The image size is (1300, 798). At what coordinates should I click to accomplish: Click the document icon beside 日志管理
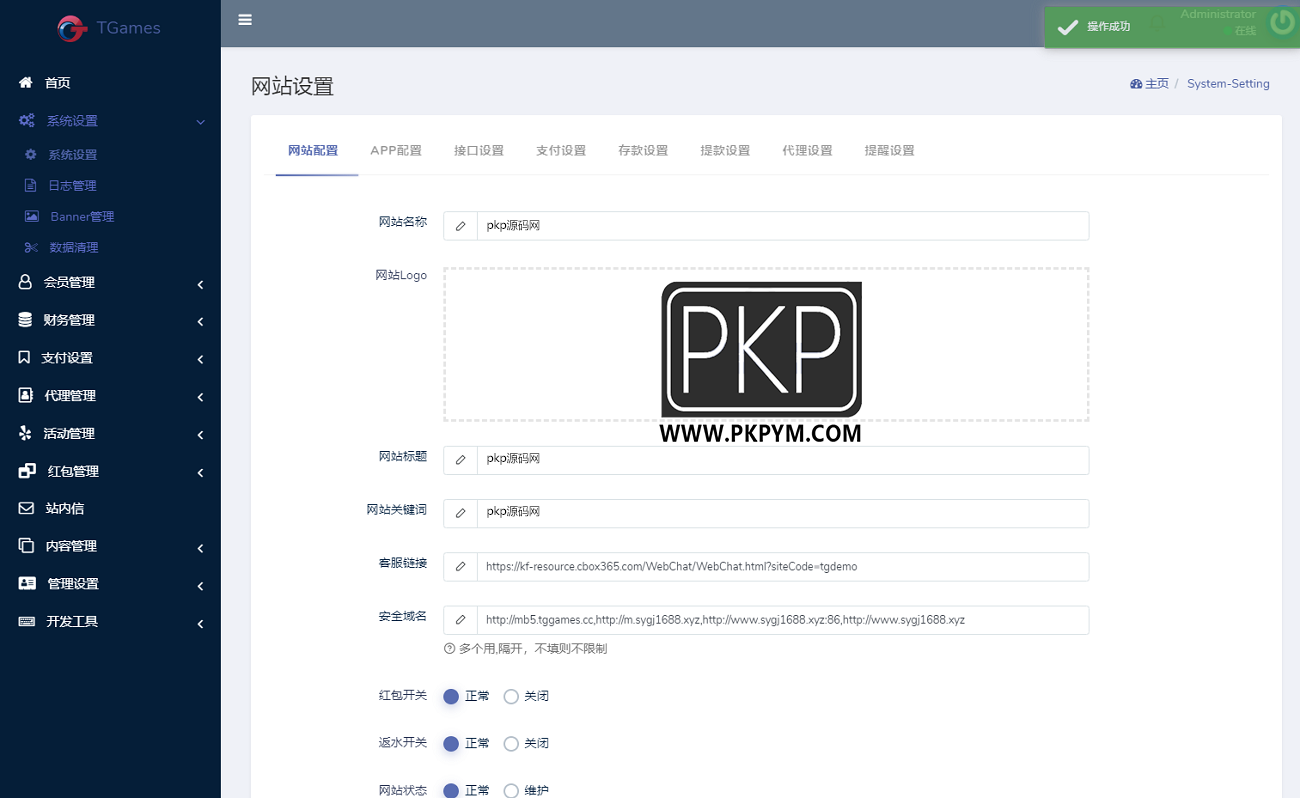coord(31,186)
